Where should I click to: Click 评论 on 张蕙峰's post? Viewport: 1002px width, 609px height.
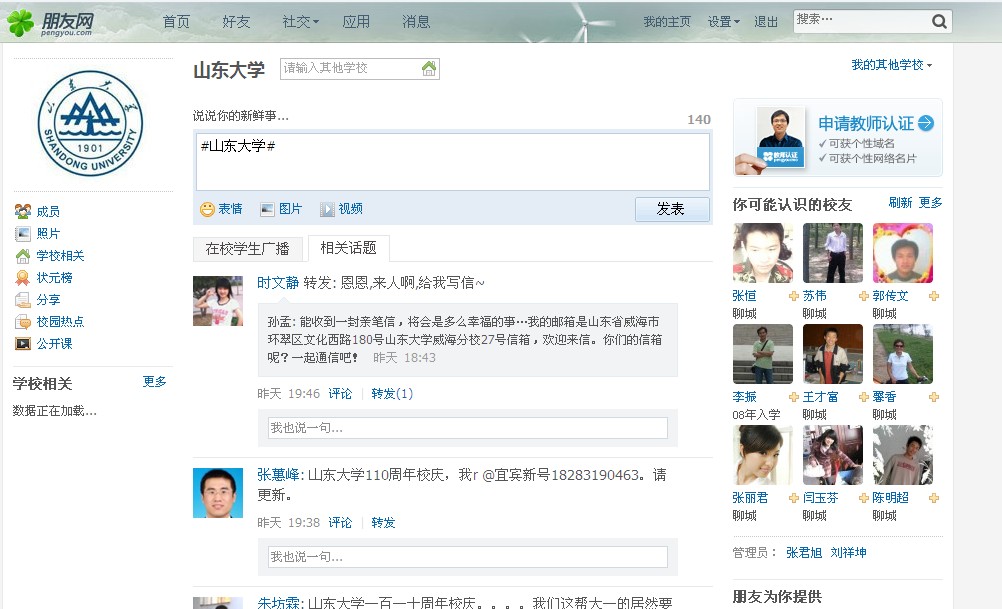(340, 523)
